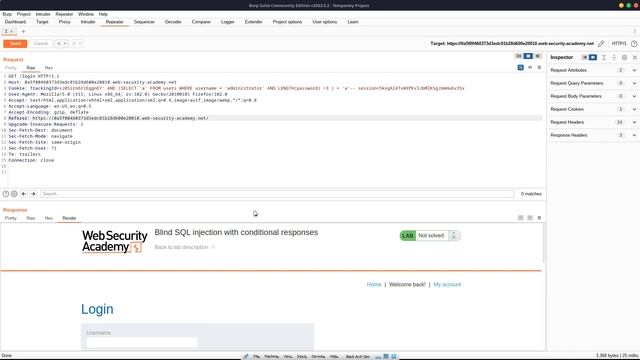Set tabbed request/response layout
The width and height of the screenshot is (640, 360).
pos(538,56)
